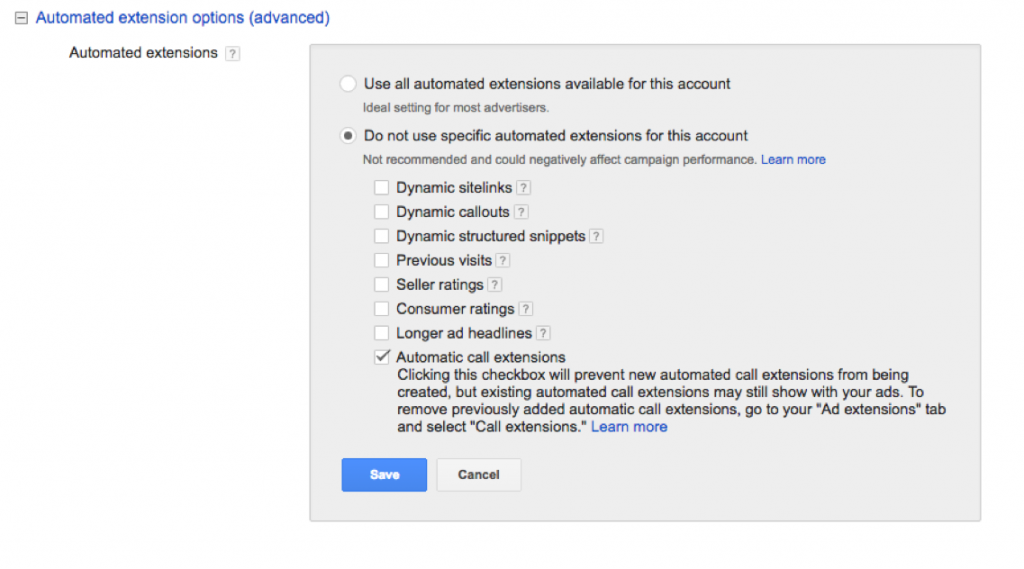Open help icon for Dynamic callouts
The image size is (1024, 569).
(521, 212)
